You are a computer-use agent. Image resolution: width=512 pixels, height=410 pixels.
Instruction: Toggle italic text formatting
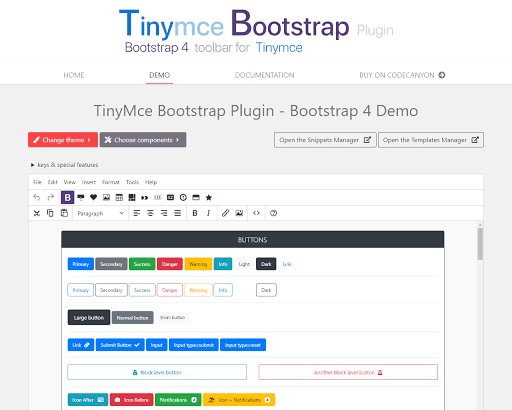pos(208,213)
